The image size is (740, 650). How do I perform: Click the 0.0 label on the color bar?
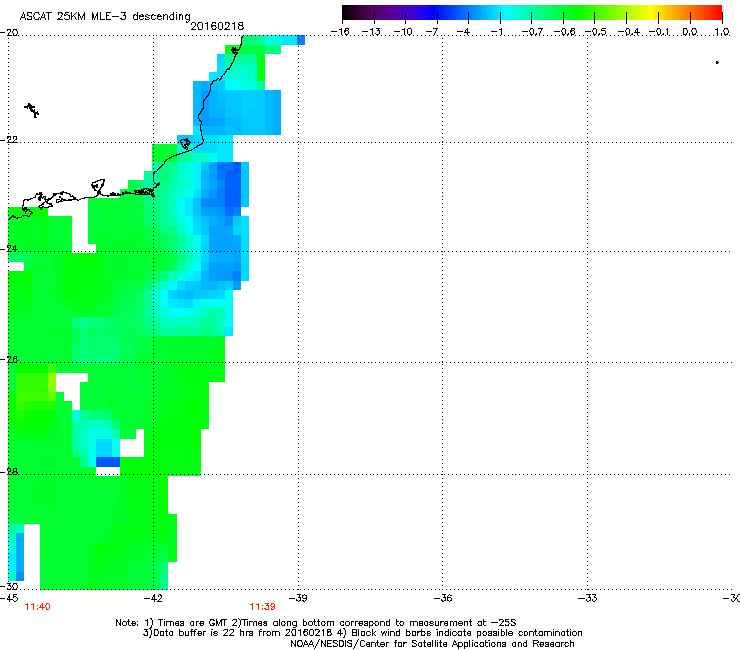click(690, 32)
